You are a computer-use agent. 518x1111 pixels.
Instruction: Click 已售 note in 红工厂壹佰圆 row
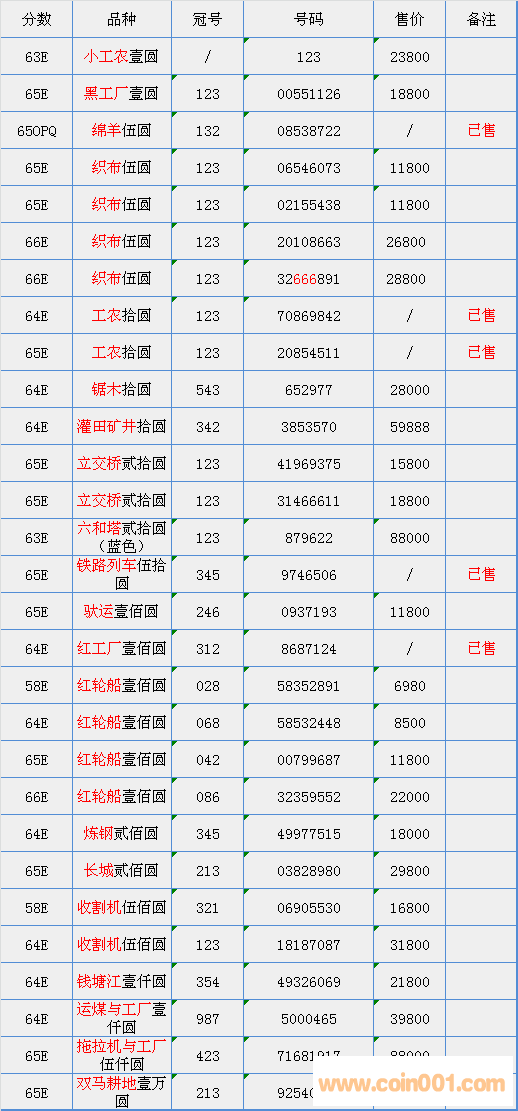[482, 648]
